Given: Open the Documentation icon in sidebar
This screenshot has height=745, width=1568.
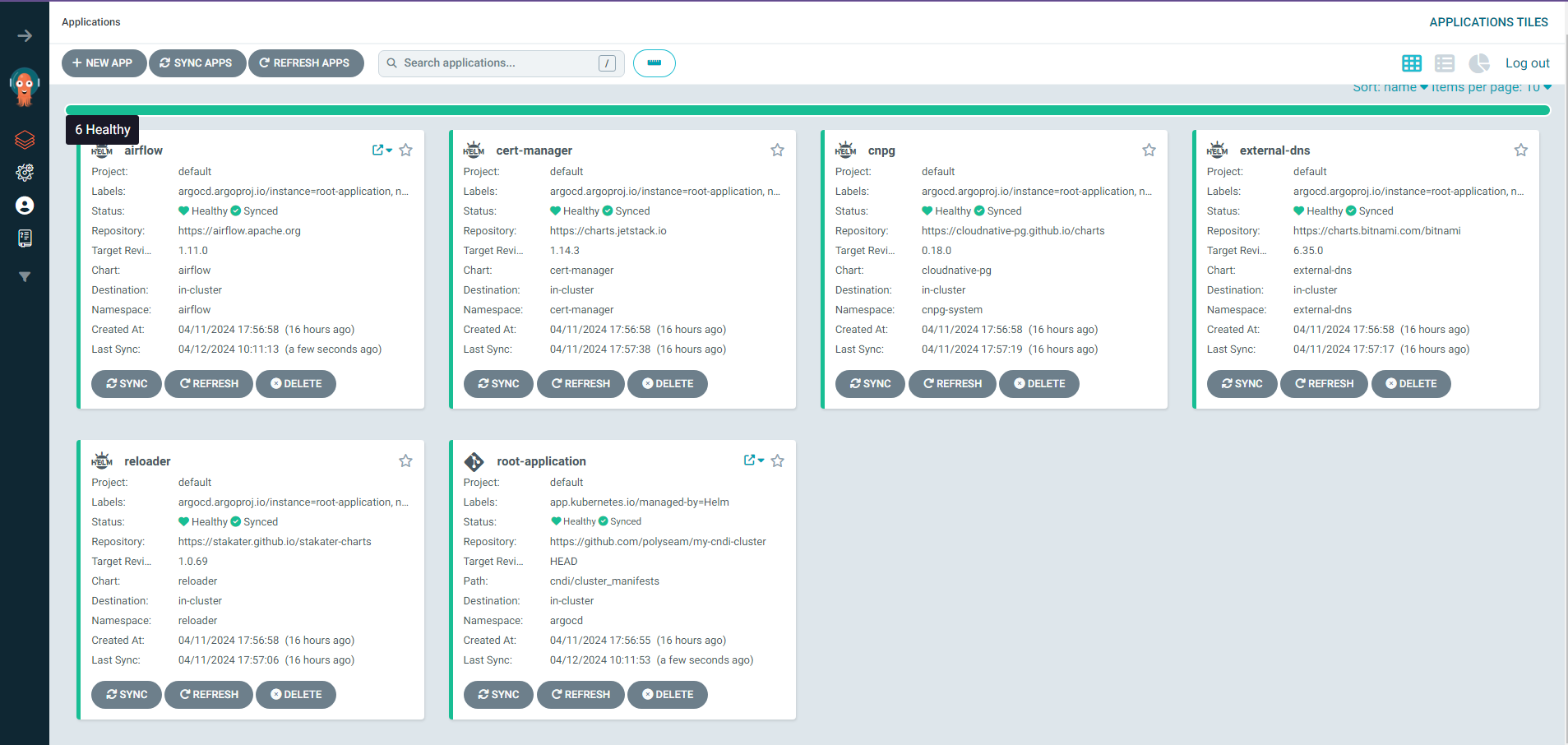Looking at the screenshot, I should pyautogui.click(x=25, y=238).
